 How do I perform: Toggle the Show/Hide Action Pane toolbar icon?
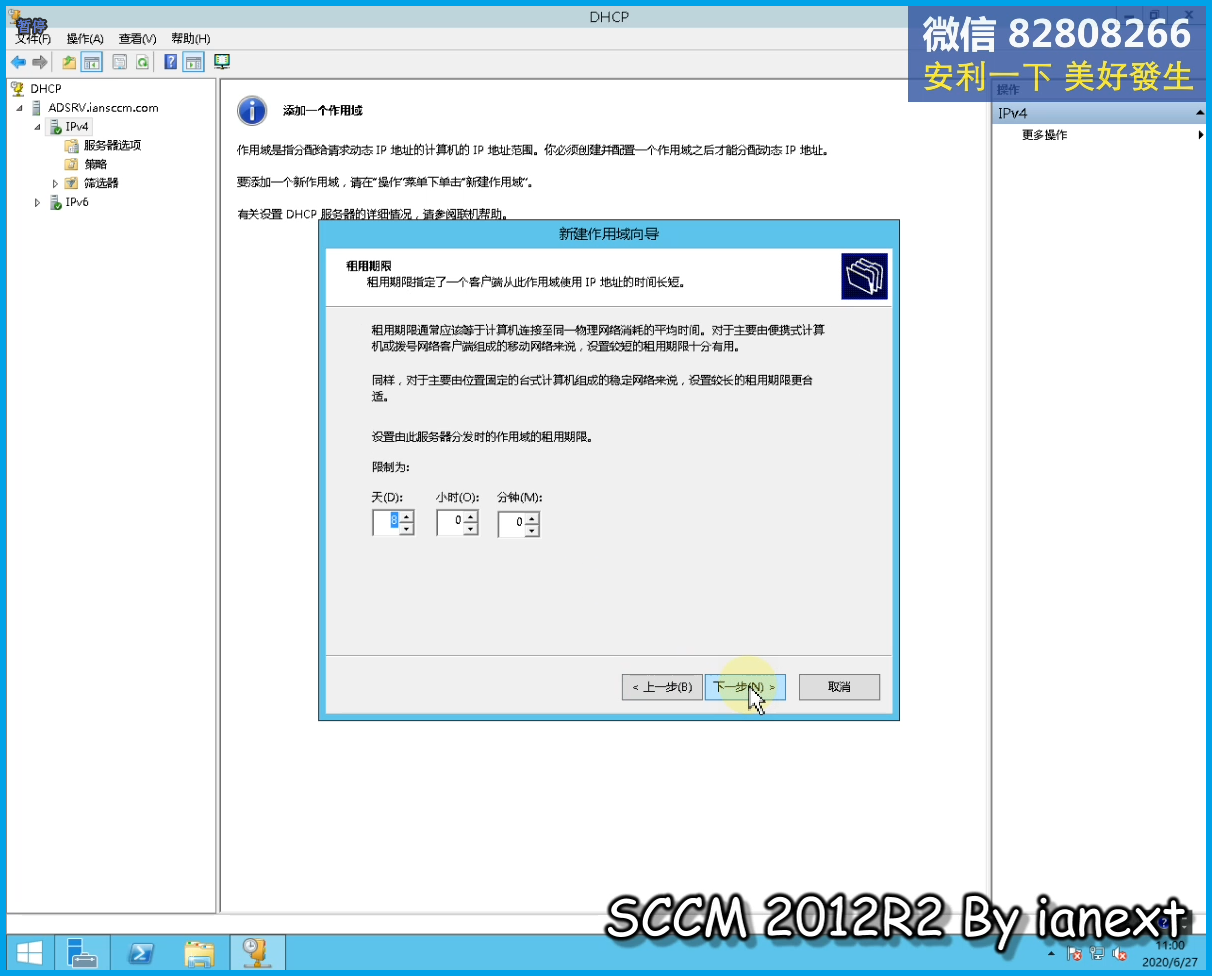[x=194, y=62]
